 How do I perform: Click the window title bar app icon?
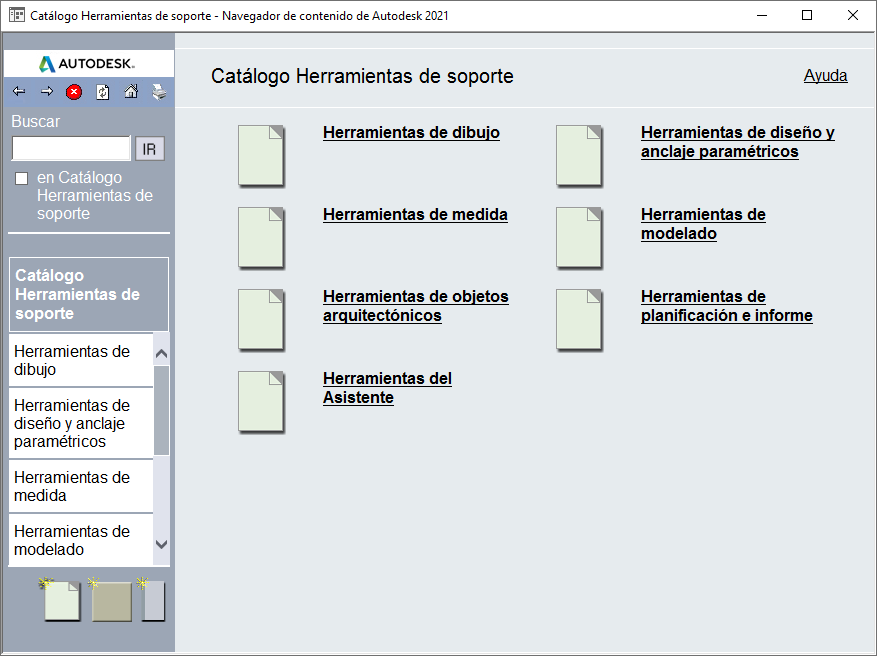point(17,15)
